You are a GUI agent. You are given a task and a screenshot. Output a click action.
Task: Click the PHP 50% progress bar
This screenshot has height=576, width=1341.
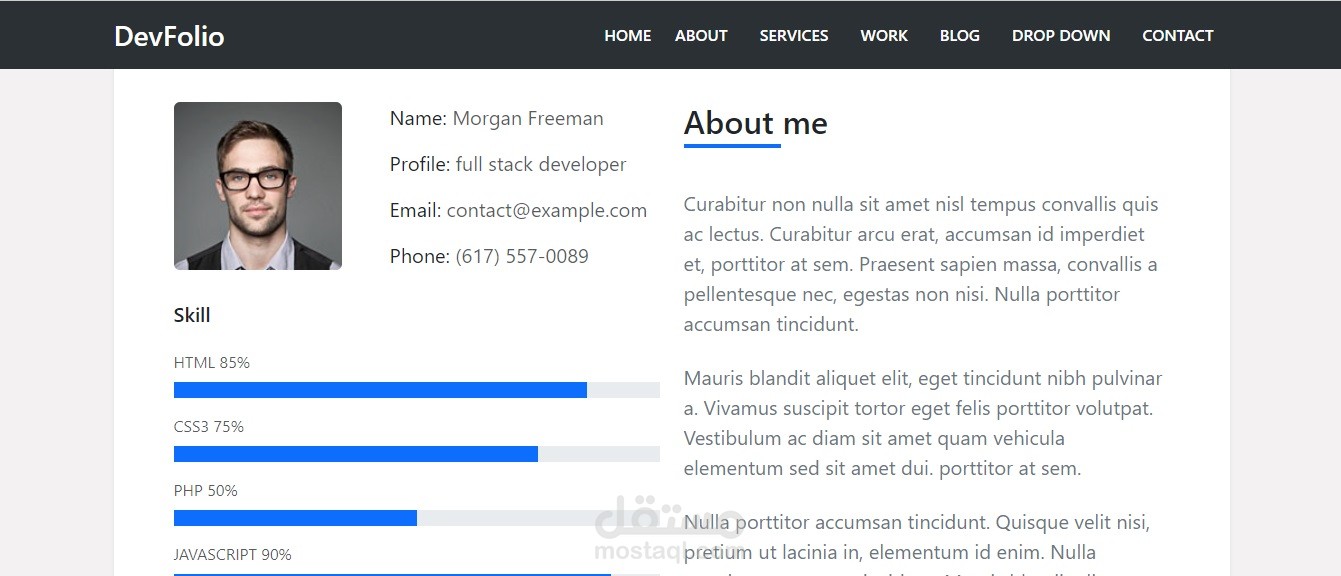(x=417, y=518)
